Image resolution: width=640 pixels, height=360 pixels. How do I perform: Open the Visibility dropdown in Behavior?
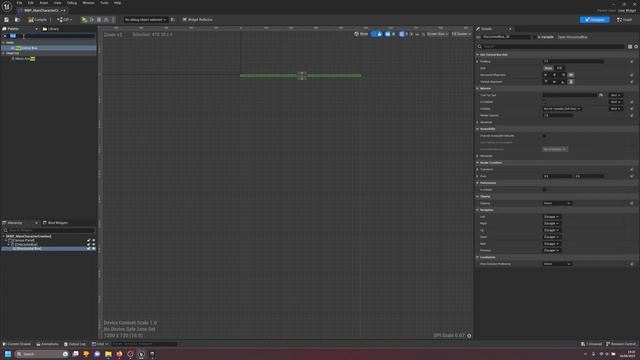point(562,109)
